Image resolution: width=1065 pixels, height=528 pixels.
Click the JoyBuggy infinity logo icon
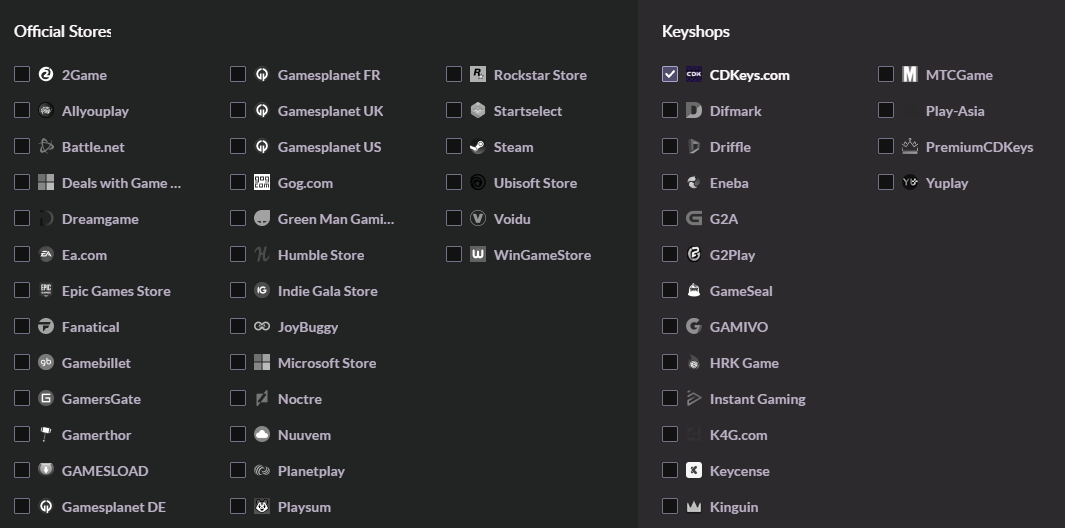point(261,326)
